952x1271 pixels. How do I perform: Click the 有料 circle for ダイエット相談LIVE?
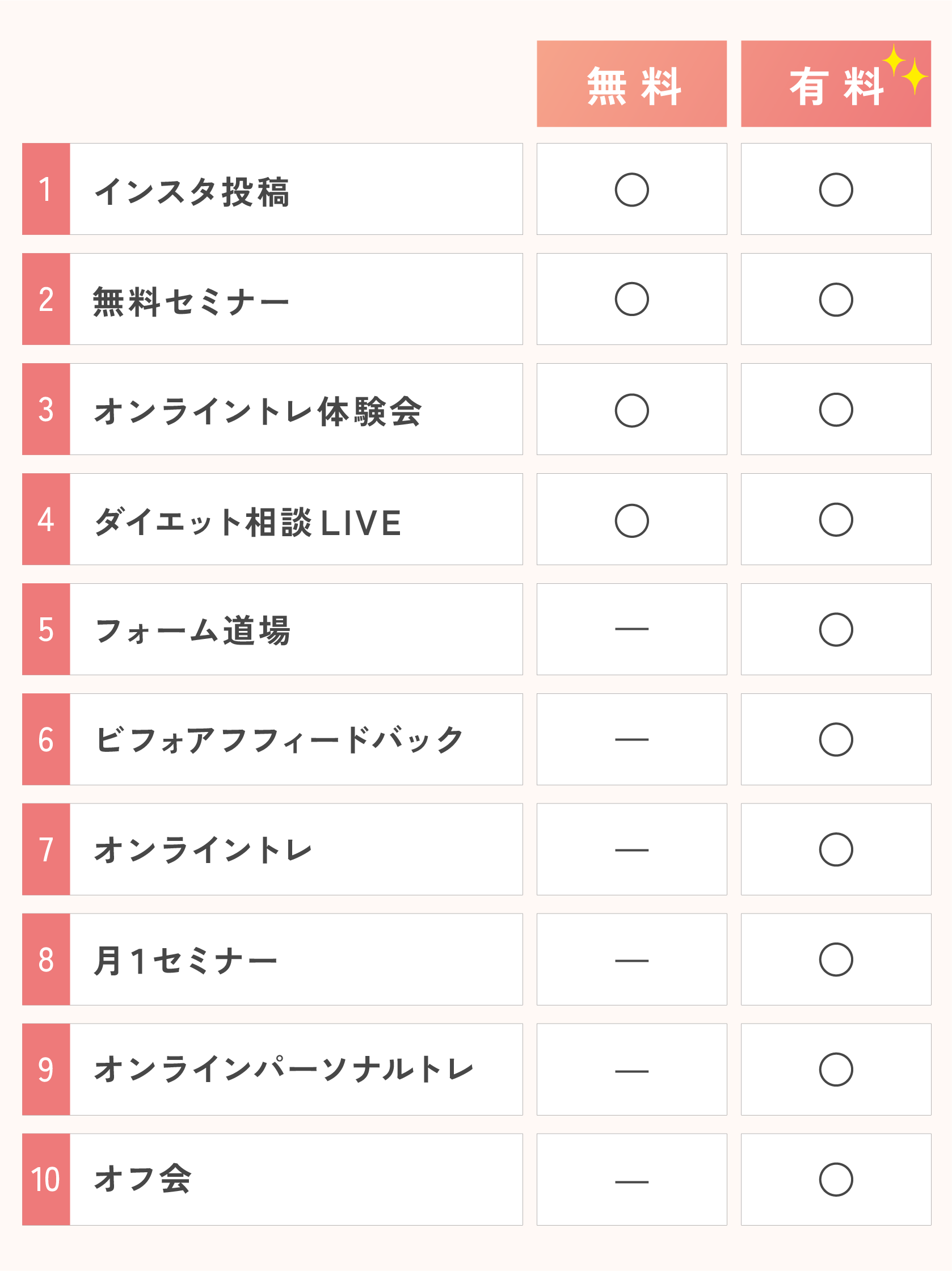[835, 520]
